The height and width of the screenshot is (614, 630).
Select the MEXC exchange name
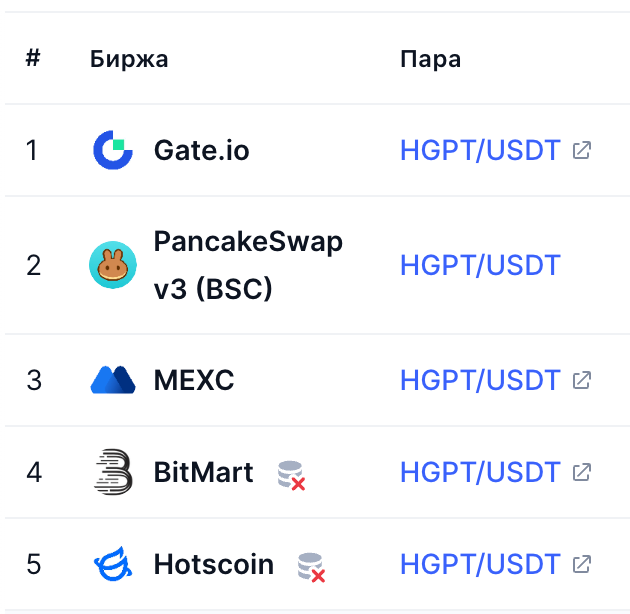[x=194, y=380]
